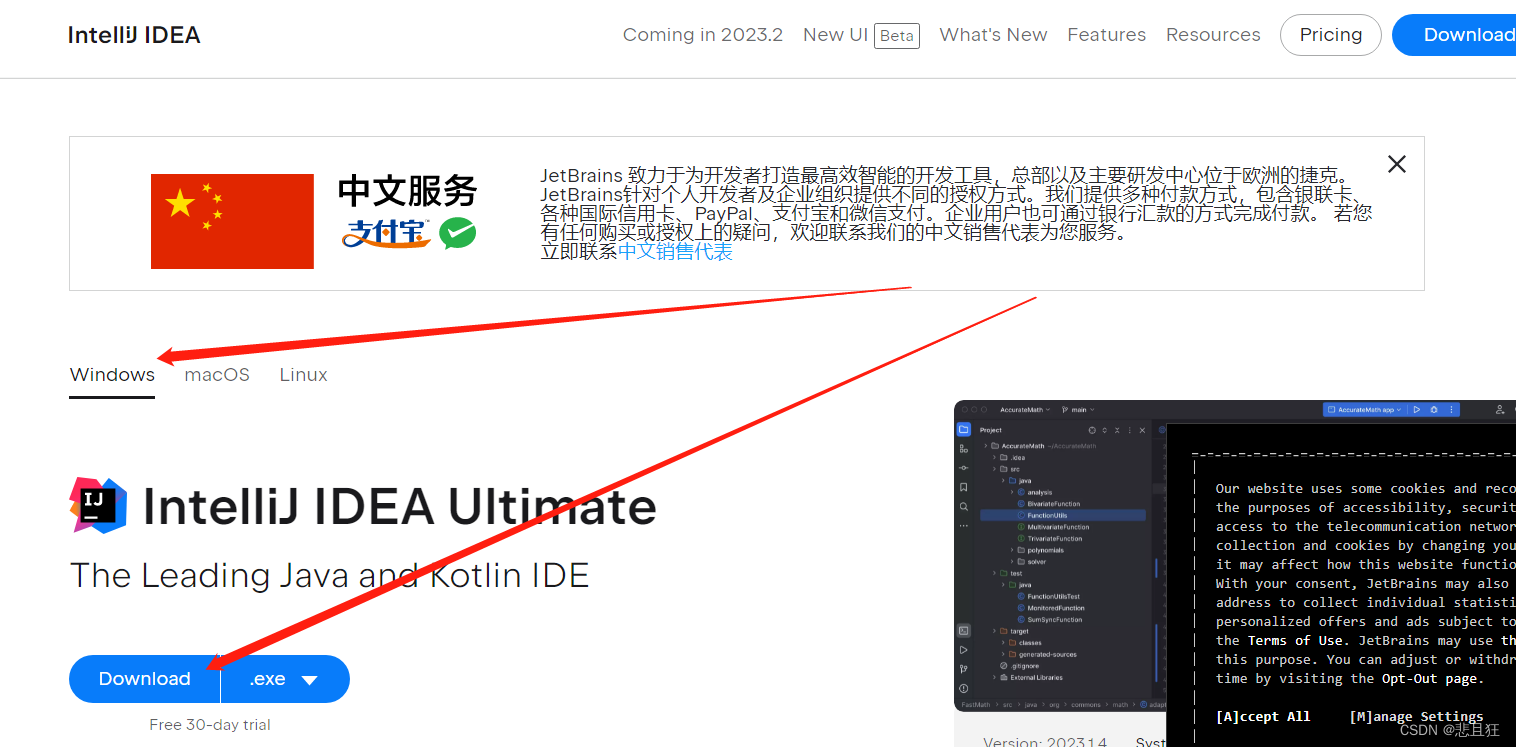Open the Opt-Out page link
This screenshot has height=747, width=1516.
click(x=1433, y=679)
